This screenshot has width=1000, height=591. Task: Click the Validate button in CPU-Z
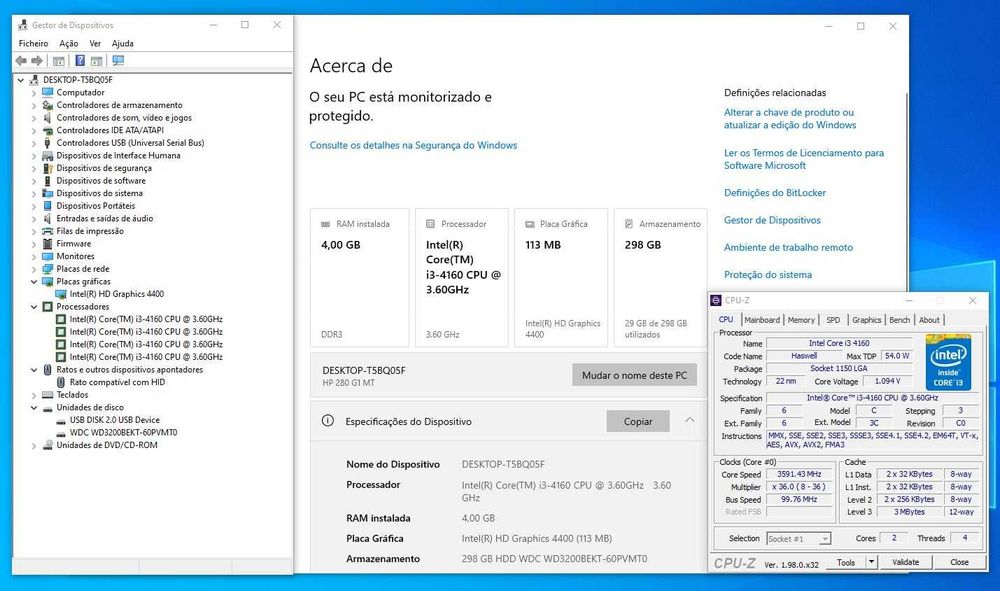point(906,562)
